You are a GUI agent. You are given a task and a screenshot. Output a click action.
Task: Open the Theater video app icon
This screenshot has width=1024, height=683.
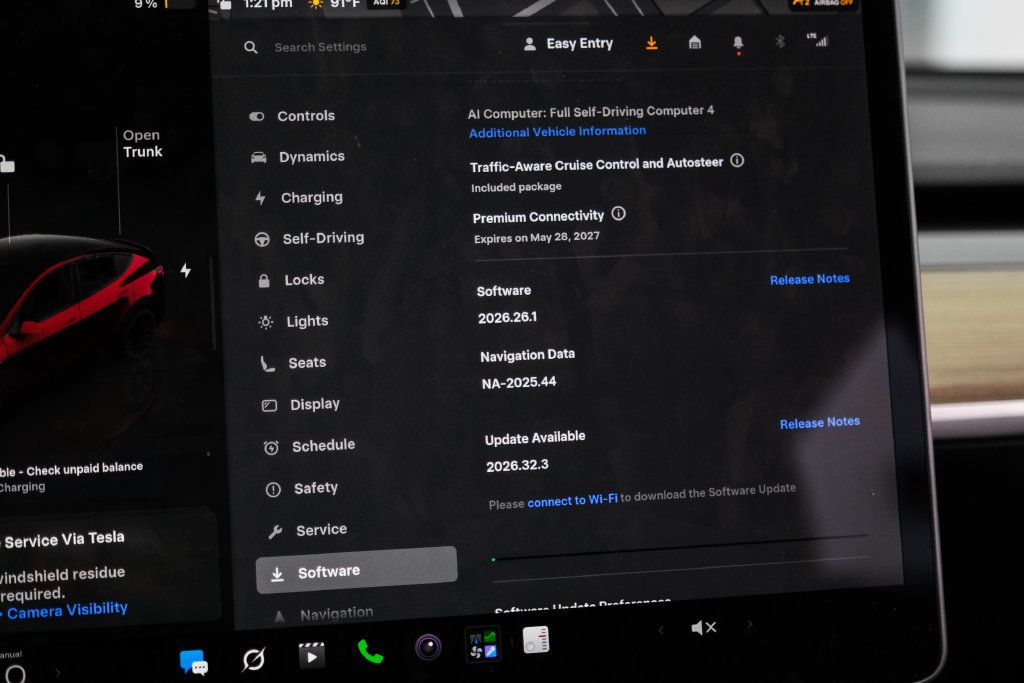(x=312, y=655)
